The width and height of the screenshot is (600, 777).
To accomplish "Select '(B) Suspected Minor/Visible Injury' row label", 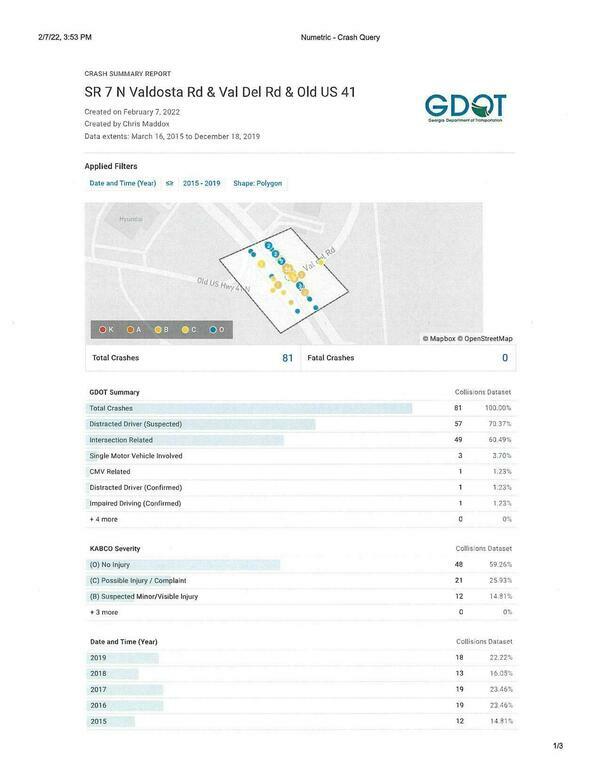I will 144,597.
